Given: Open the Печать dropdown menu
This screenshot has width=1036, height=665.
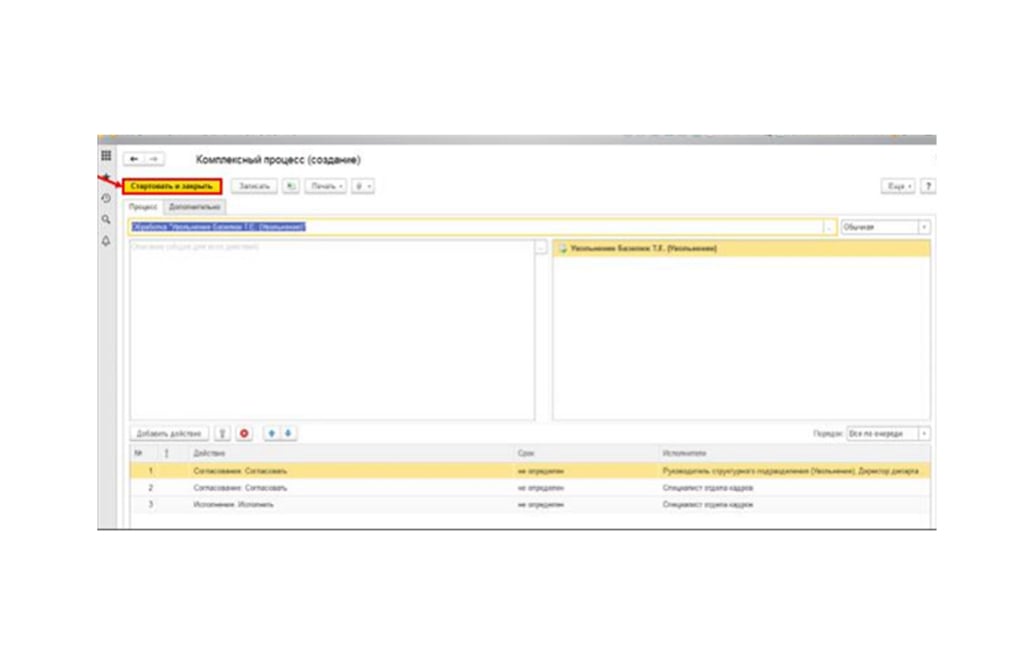Looking at the screenshot, I should (329, 186).
